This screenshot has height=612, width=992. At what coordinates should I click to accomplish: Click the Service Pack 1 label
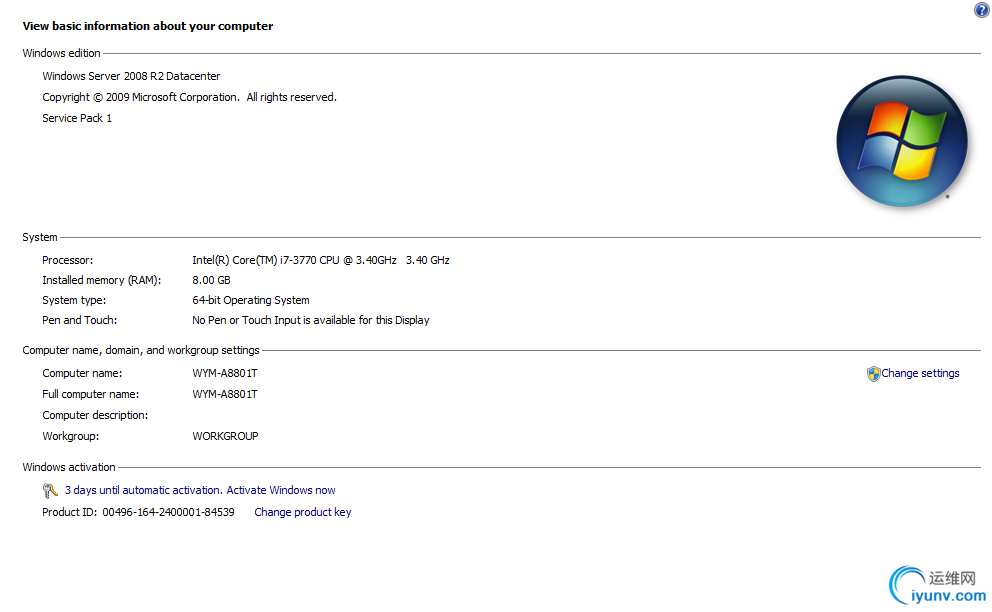click(x=77, y=119)
